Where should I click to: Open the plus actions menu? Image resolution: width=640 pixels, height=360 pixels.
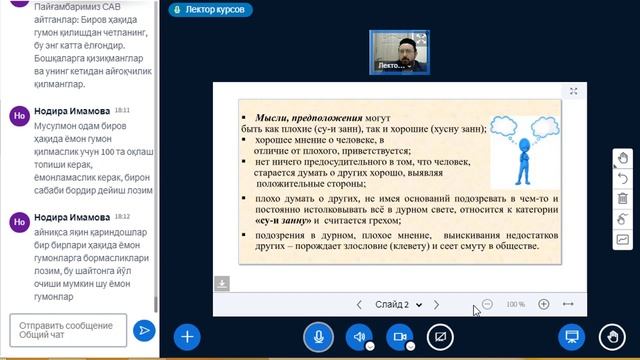[187, 337]
